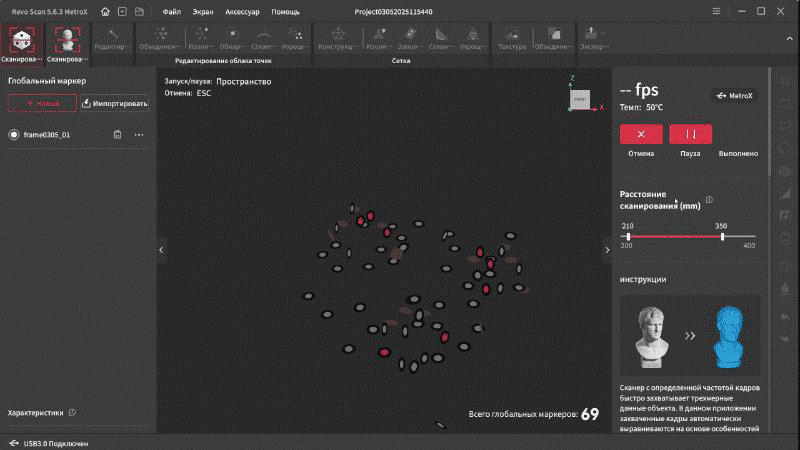The image size is (800, 450).
Task: Click the settings gear icon in title bar
Action: pos(716,12)
